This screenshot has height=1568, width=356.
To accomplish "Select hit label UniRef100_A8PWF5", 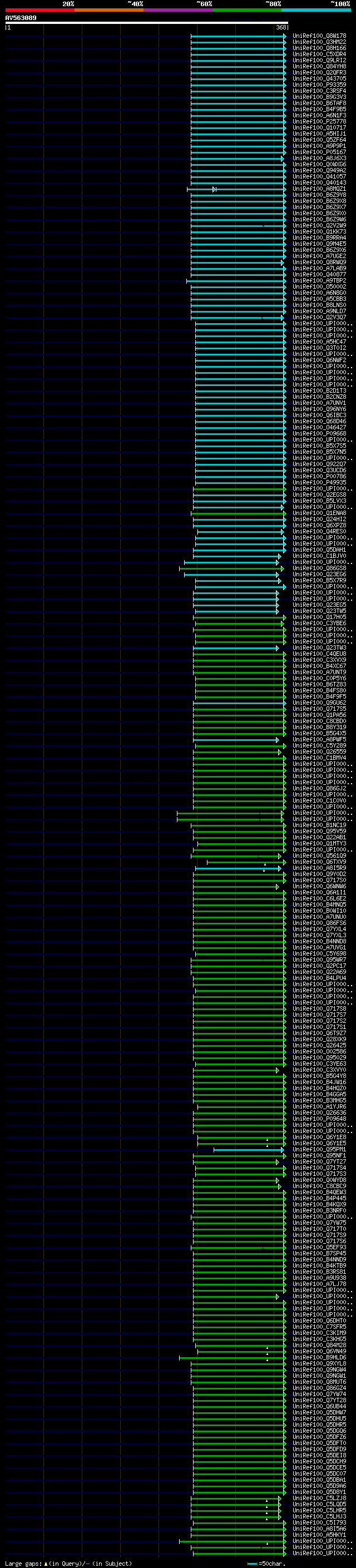I will (319, 739).
